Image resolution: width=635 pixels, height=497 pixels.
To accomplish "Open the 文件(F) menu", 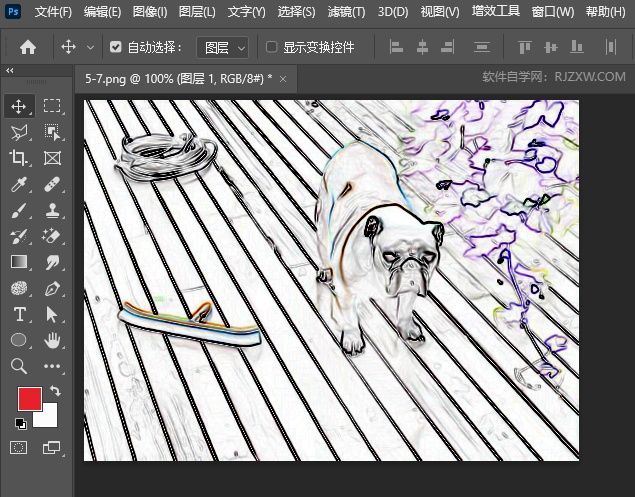I will coord(53,12).
